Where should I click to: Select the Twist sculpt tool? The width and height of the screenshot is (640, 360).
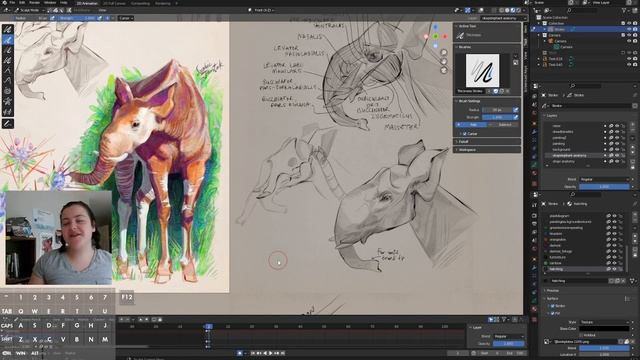(x=8, y=91)
